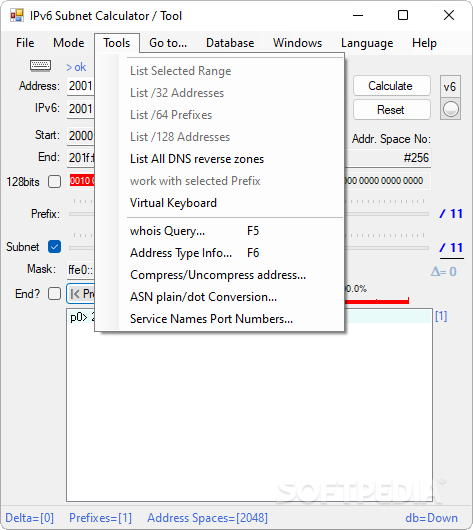Click the > ok status text
The image size is (473, 530).
click(x=76, y=67)
